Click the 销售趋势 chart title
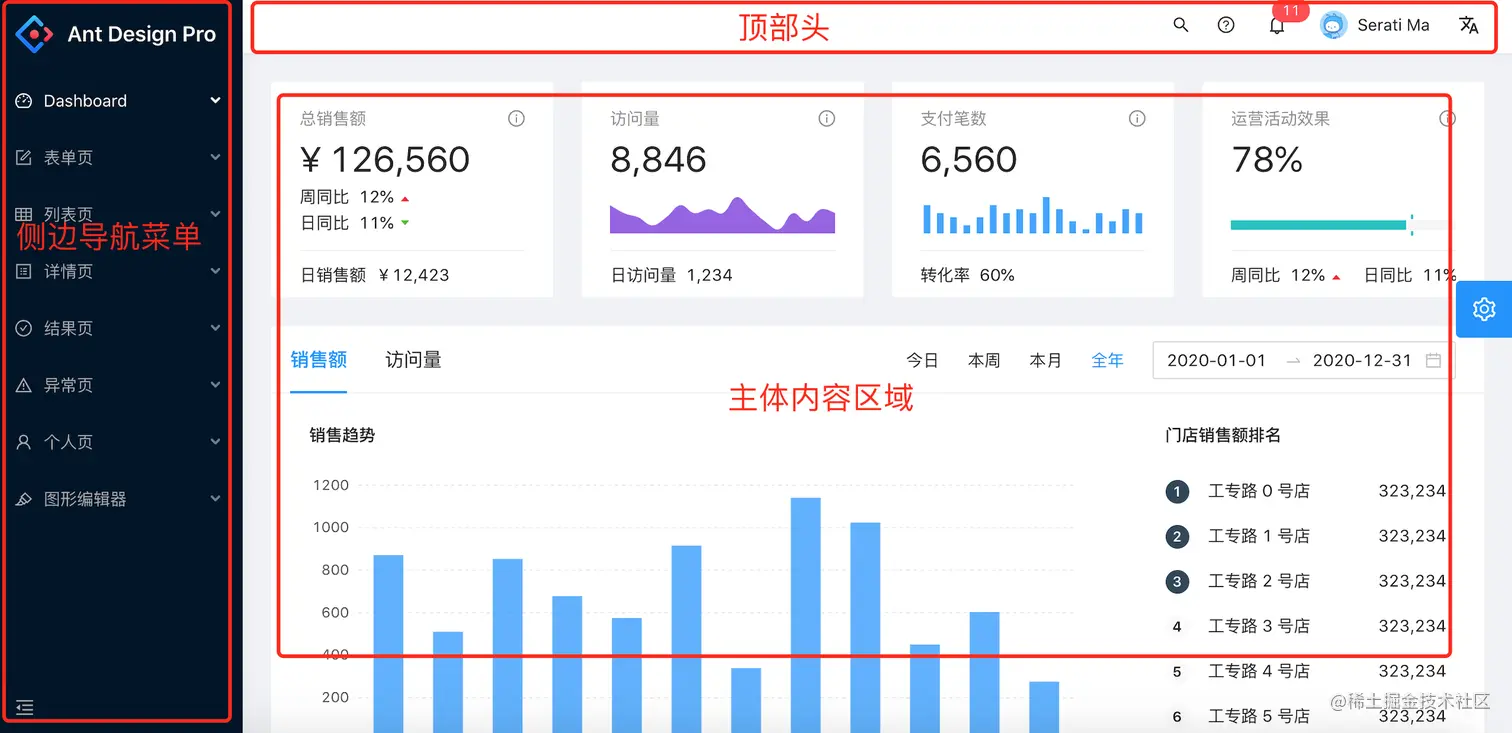Screen dimensions: 1512x733 click(x=342, y=435)
